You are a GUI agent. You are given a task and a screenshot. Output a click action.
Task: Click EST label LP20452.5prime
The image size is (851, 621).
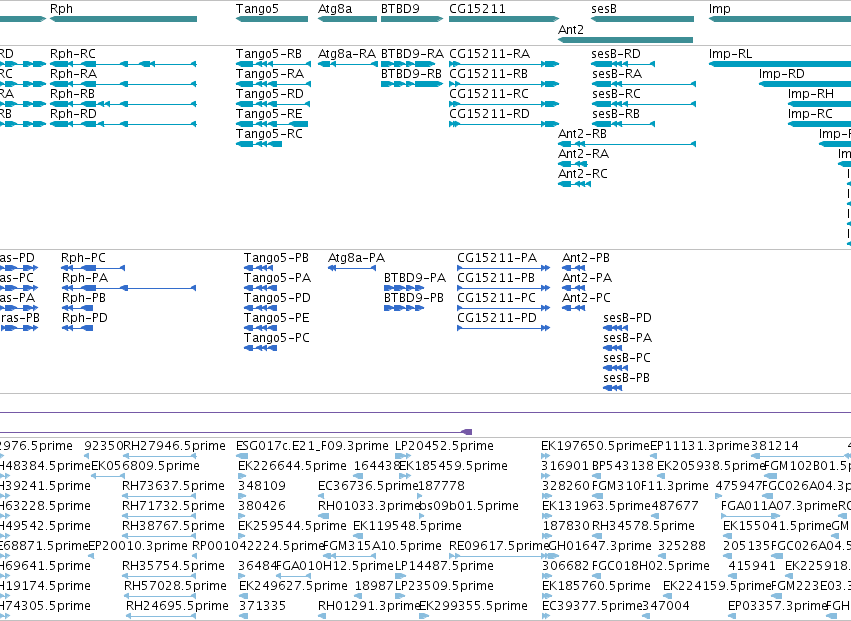click(x=444, y=446)
